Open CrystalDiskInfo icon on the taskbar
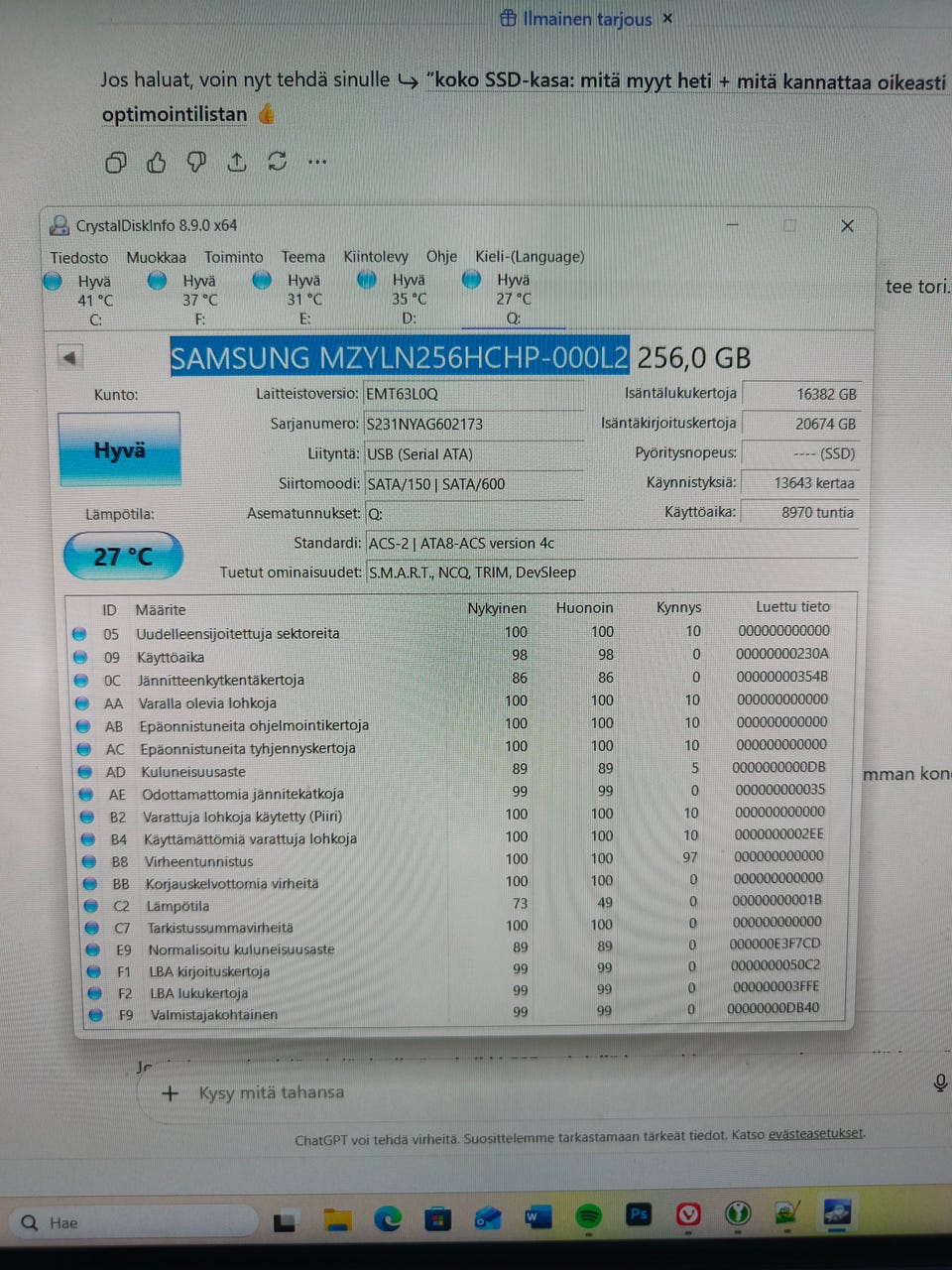Screen dimensions: 952x1270 pos(837,1211)
